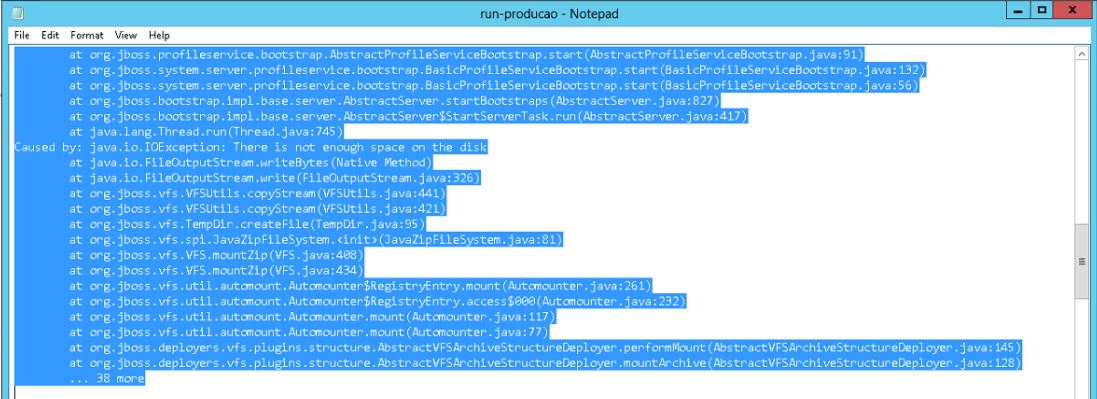
Task: Click the 'mountArchive' stack trace line
Action: 545,363
